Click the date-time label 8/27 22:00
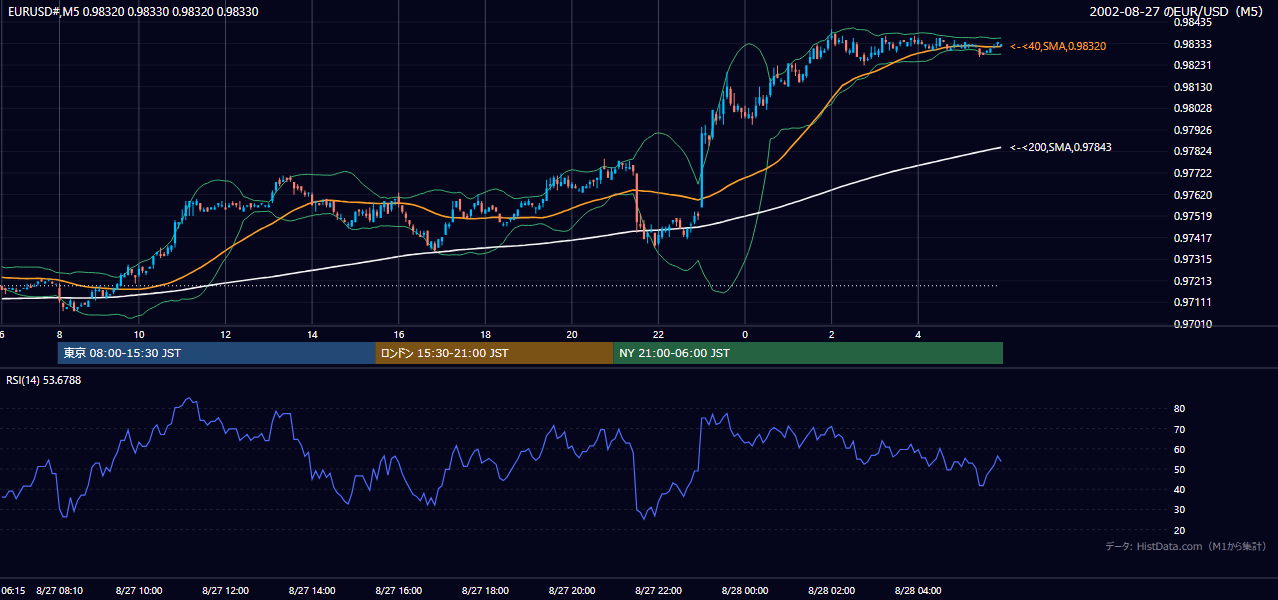Image resolution: width=1278 pixels, height=600 pixels. 659,591
